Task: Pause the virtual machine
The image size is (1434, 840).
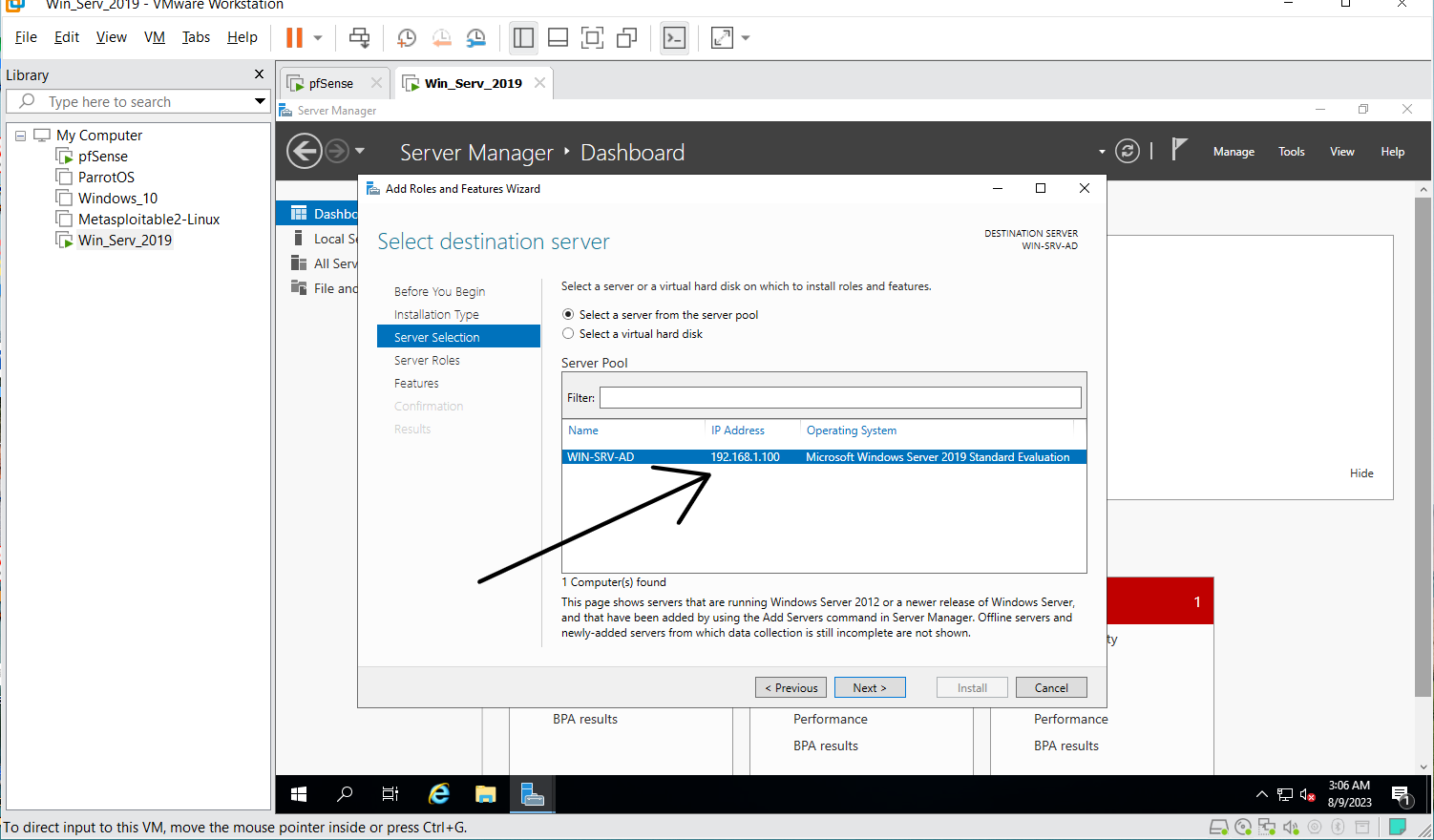Action: click(294, 38)
